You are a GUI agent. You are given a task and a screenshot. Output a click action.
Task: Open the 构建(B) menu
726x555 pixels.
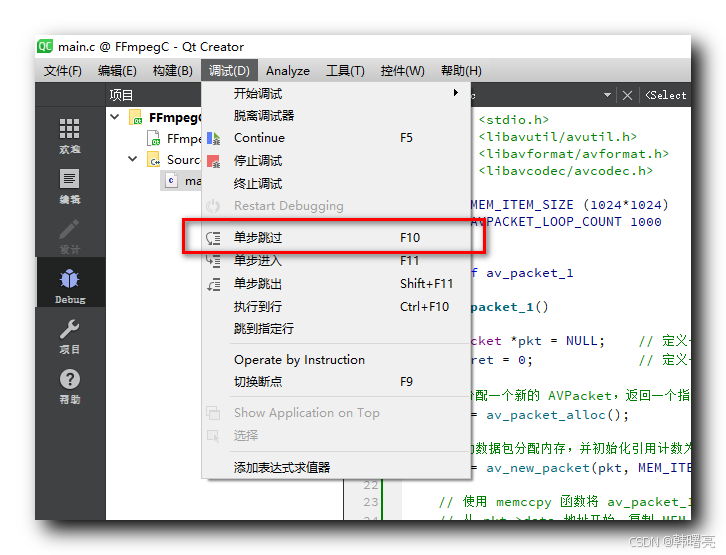pyautogui.click(x=173, y=71)
